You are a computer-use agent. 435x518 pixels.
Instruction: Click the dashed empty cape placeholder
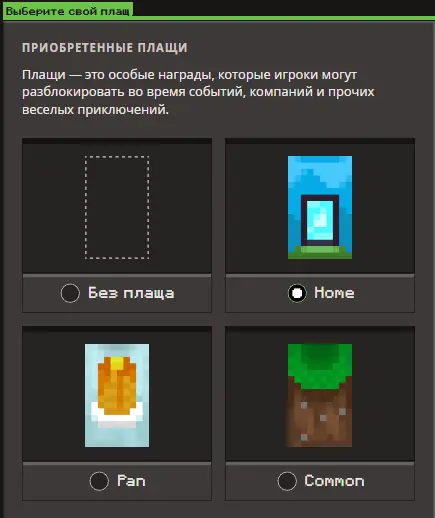(x=117, y=207)
